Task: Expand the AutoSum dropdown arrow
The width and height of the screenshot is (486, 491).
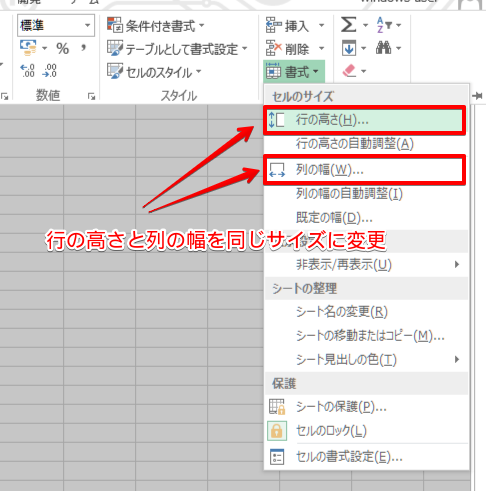Action: coord(365,25)
